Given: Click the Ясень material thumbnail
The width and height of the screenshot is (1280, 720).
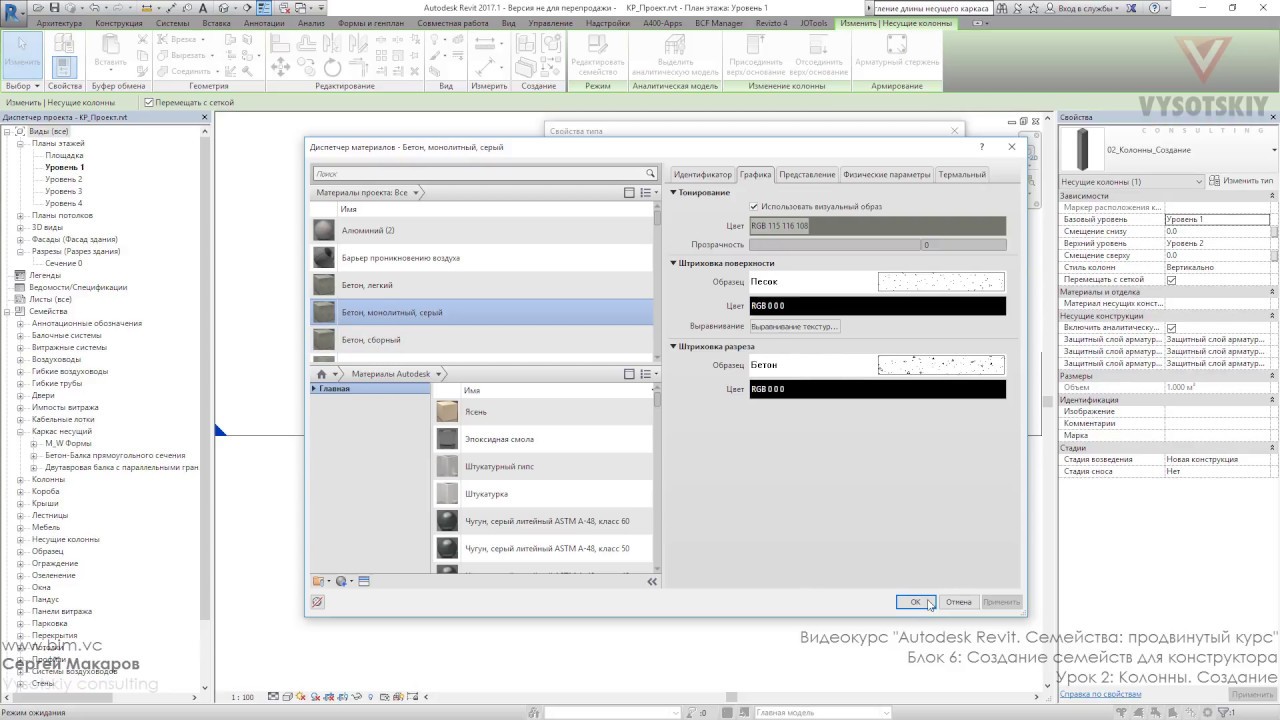Looking at the screenshot, I should [x=447, y=411].
